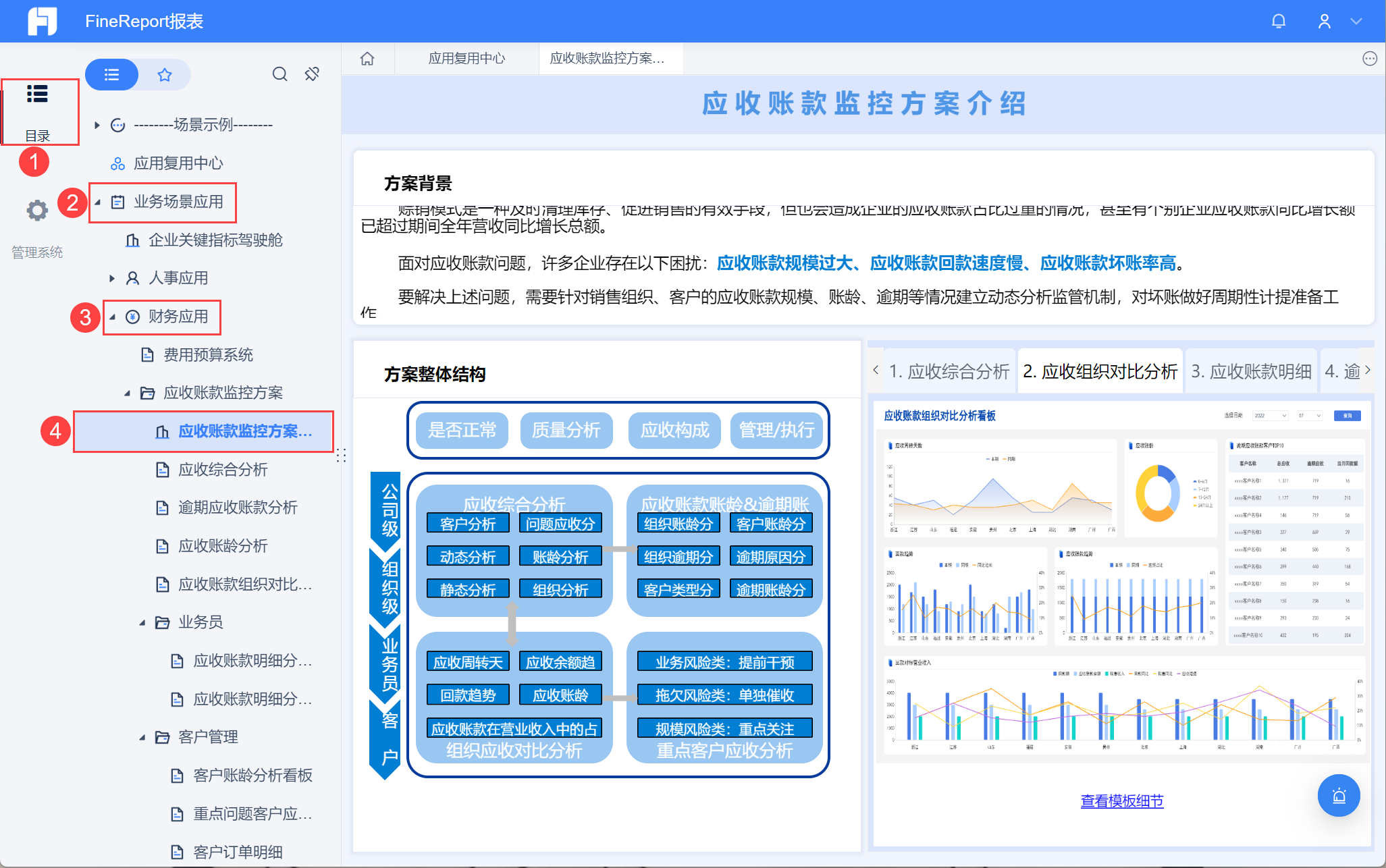Open the user account icon
The width and height of the screenshot is (1386, 868).
click(x=1324, y=22)
